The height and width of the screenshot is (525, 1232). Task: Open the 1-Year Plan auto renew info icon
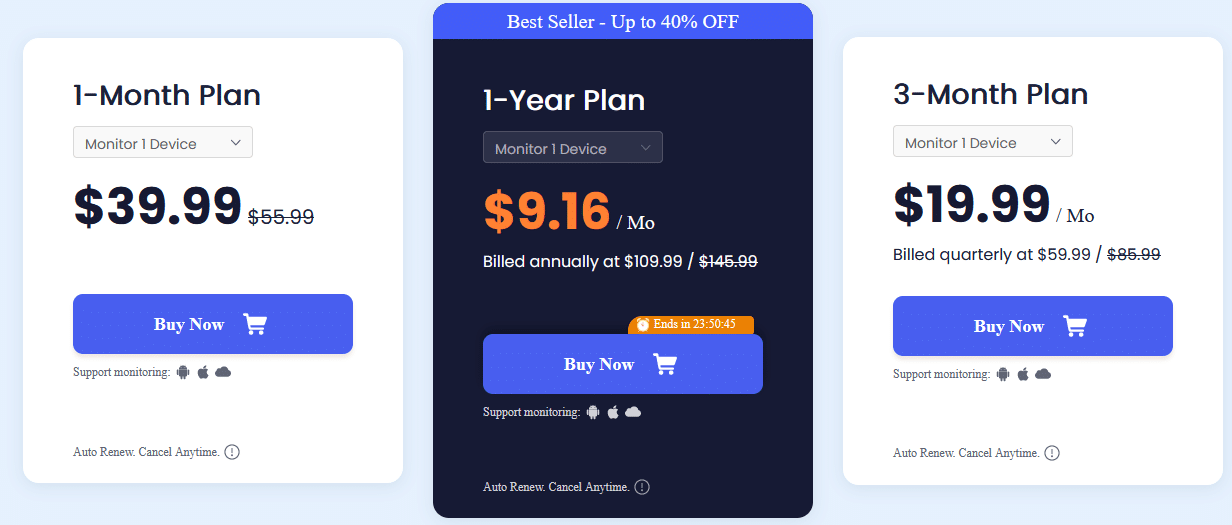(x=642, y=487)
